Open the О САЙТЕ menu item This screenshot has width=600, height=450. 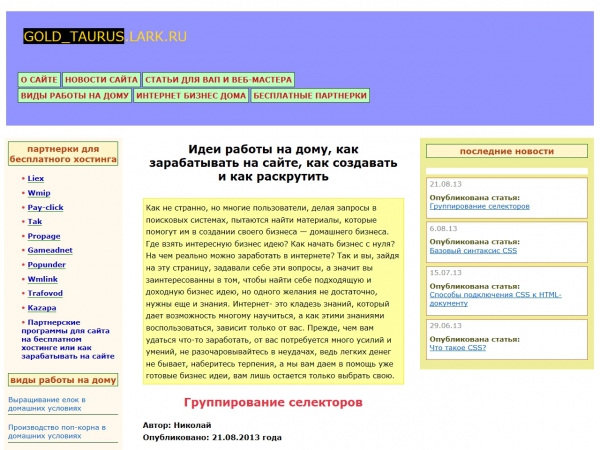pyautogui.click(x=39, y=80)
